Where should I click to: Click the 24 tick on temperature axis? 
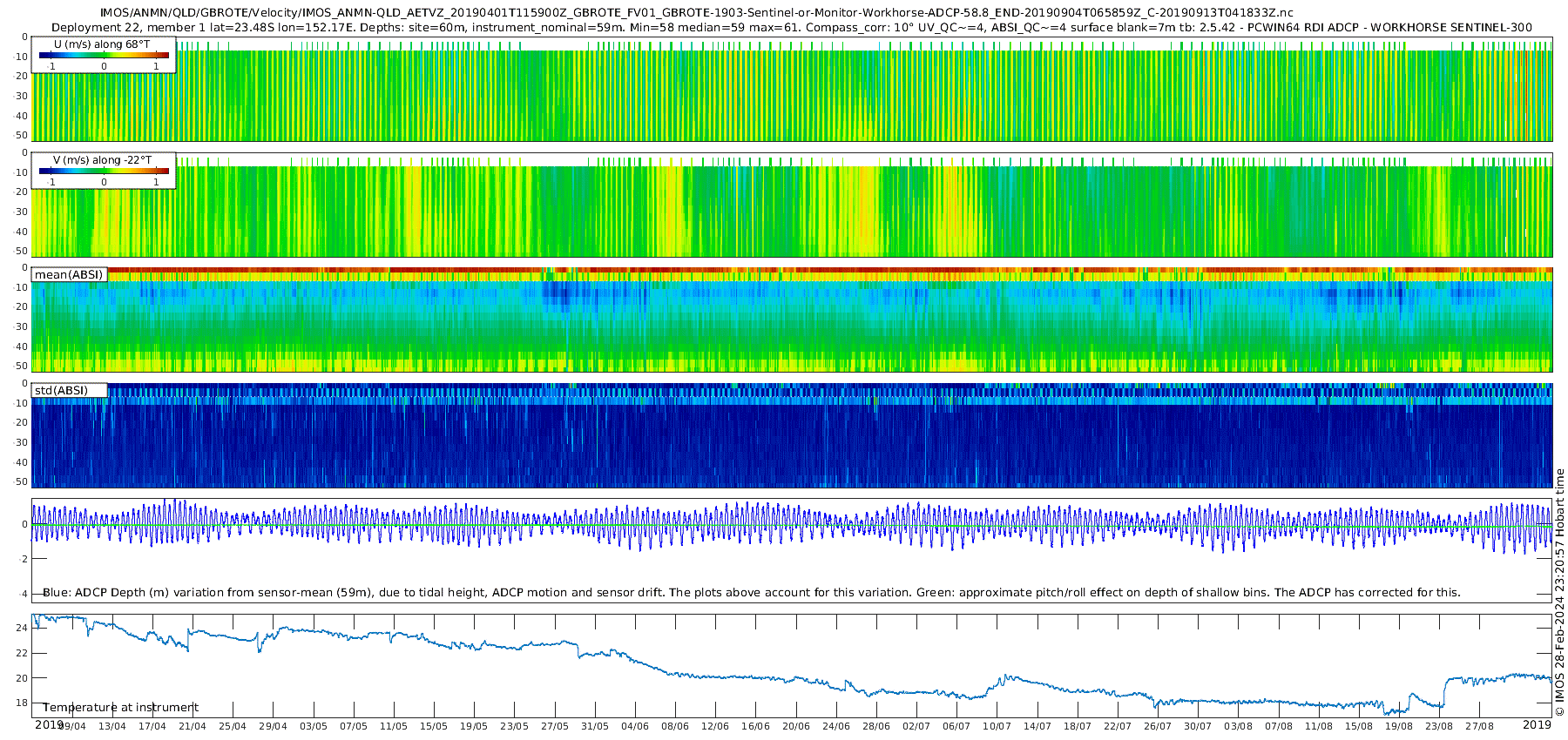tap(23, 628)
